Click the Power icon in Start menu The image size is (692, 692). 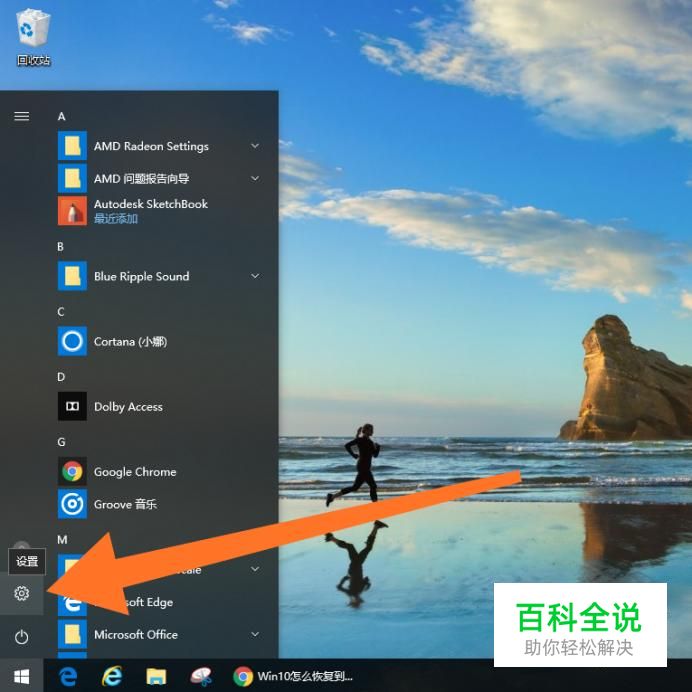[x=22, y=637]
